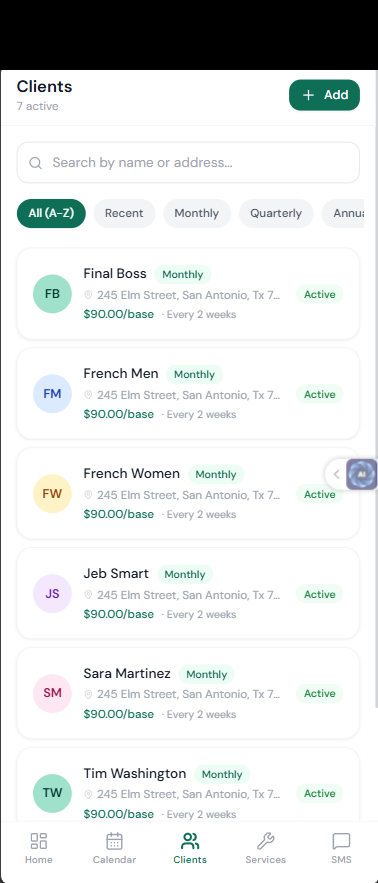The width and height of the screenshot is (378, 883).
Task: Select the All (A-Z) filter chip
Action: (x=51, y=213)
